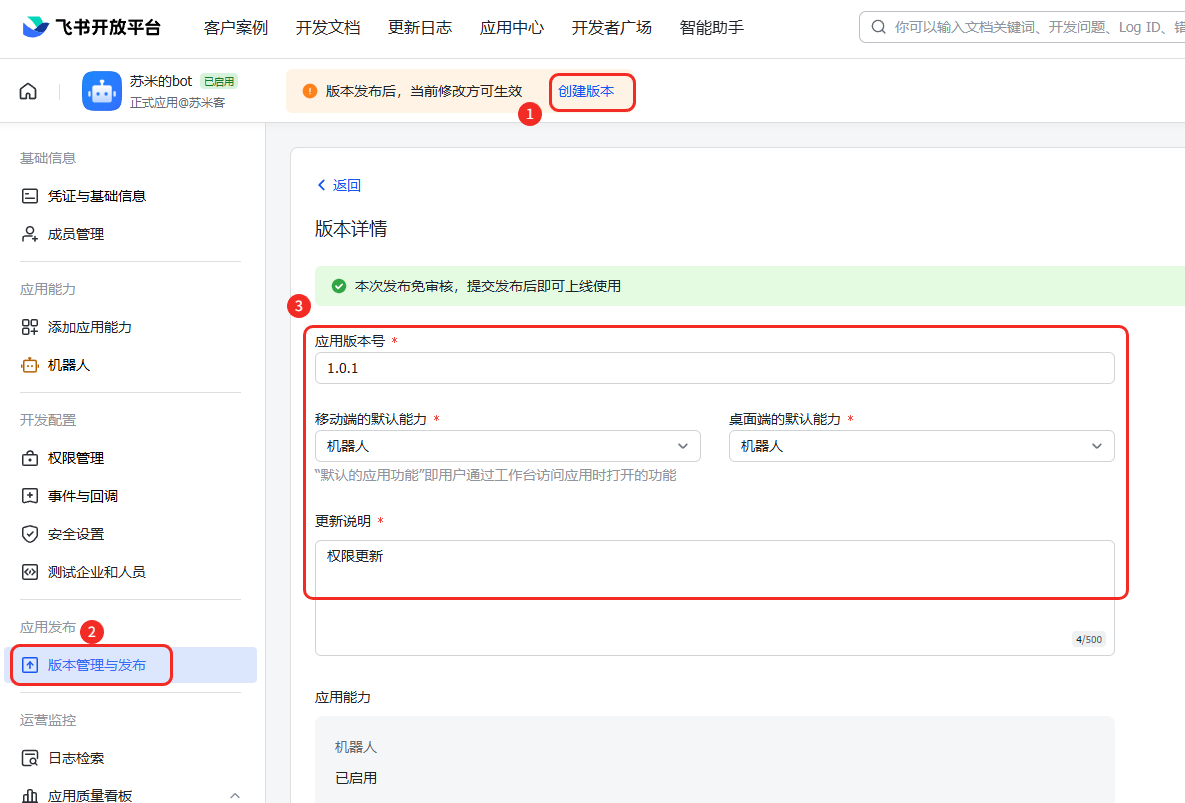Screen dimensions: 1185x803
Task: Open 事件与回调 configuration
Action: click(82, 496)
